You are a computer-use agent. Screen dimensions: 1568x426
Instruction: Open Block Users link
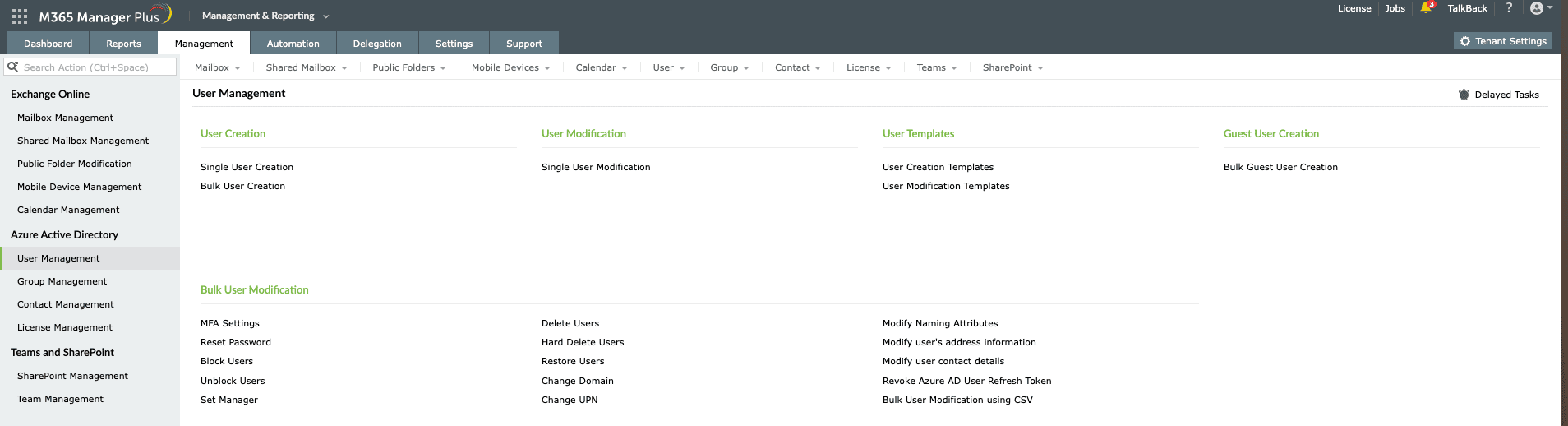227,361
